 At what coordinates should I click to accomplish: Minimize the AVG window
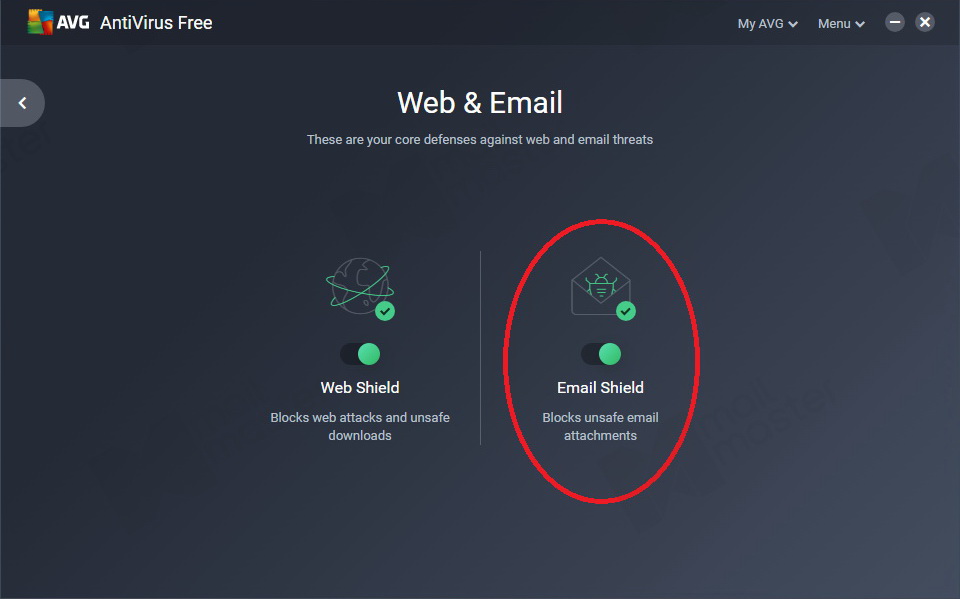894,23
